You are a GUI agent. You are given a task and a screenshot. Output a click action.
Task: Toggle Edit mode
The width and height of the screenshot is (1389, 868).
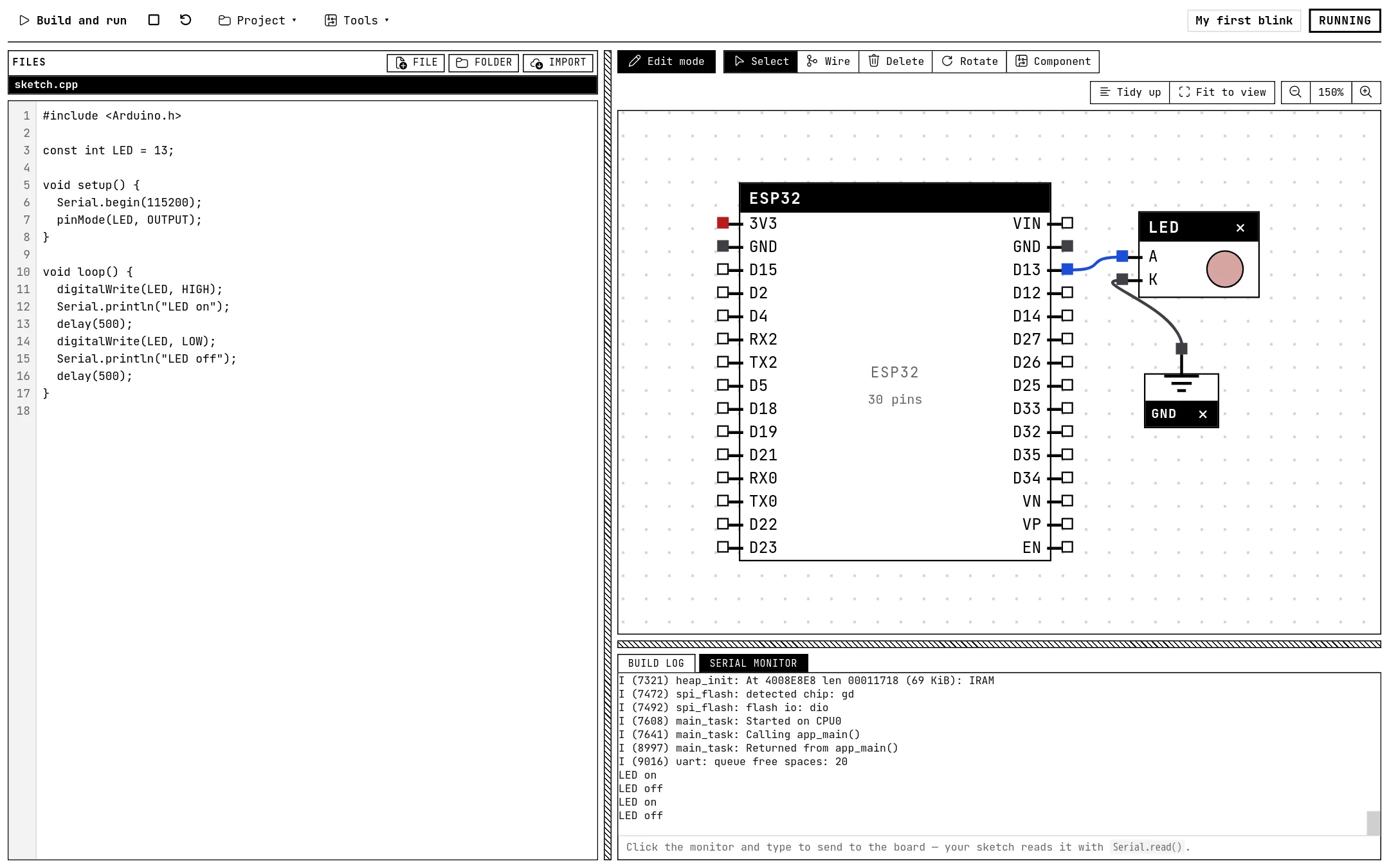(x=666, y=62)
